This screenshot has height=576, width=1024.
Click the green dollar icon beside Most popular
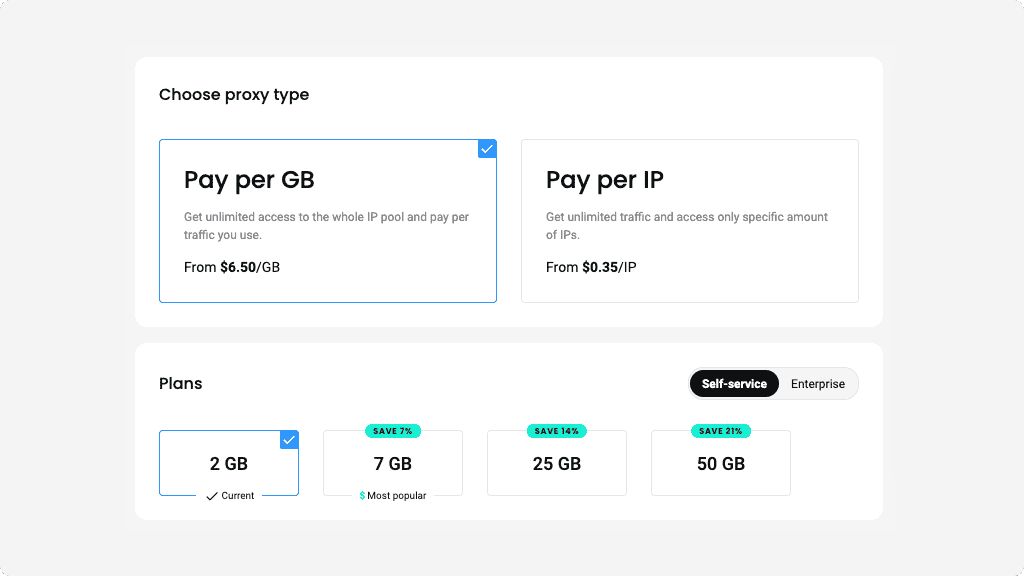[362, 496]
